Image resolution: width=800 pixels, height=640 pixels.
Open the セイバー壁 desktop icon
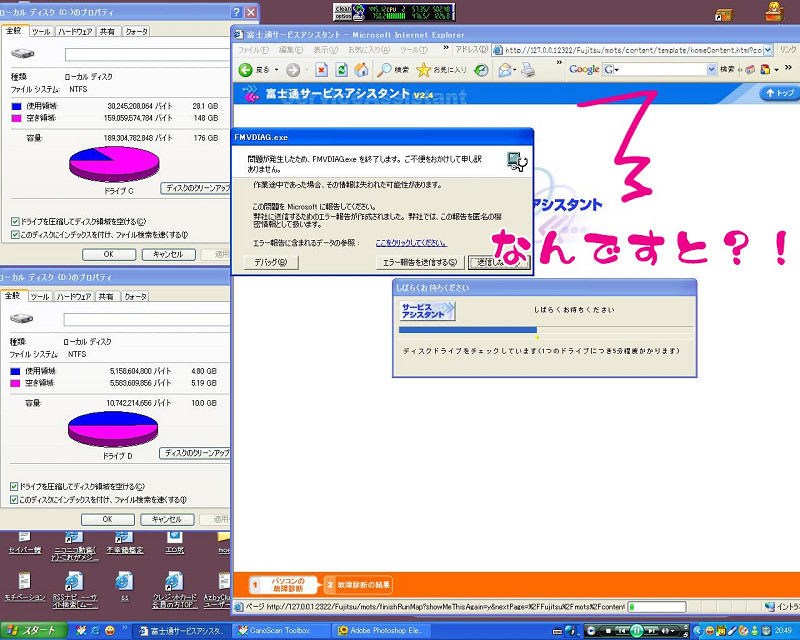(24, 543)
